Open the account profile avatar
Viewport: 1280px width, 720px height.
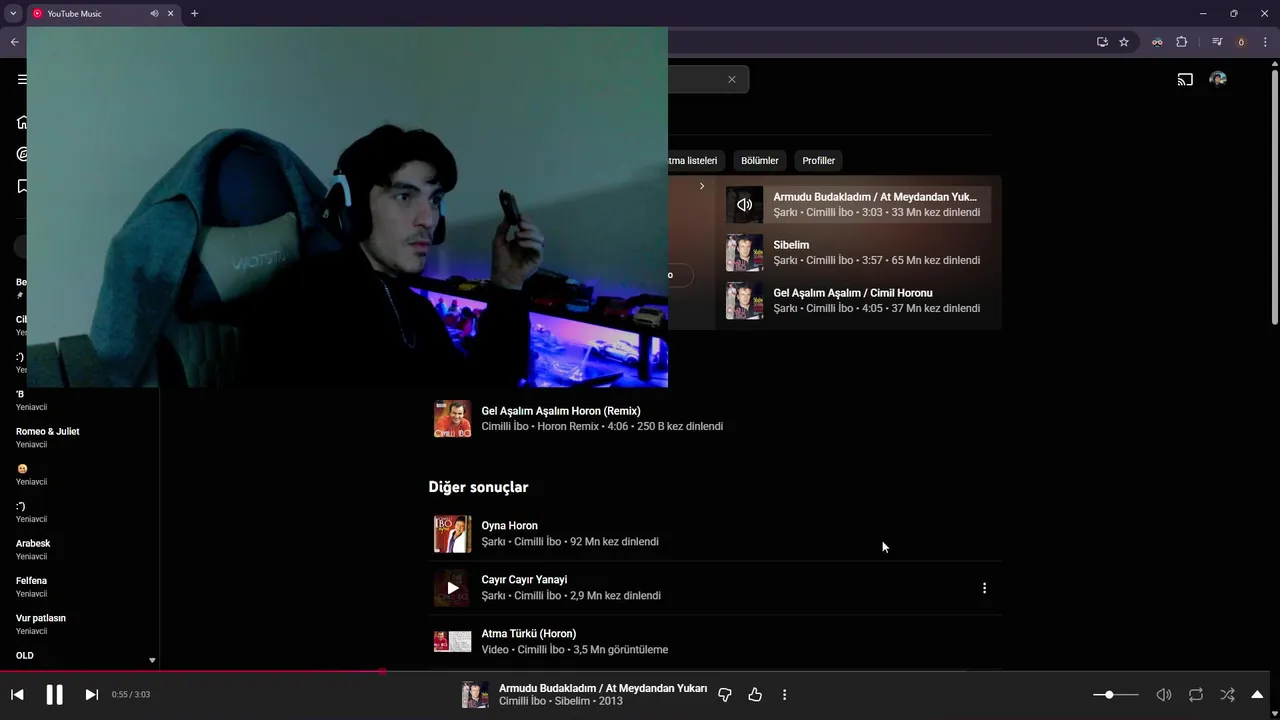(x=1217, y=79)
